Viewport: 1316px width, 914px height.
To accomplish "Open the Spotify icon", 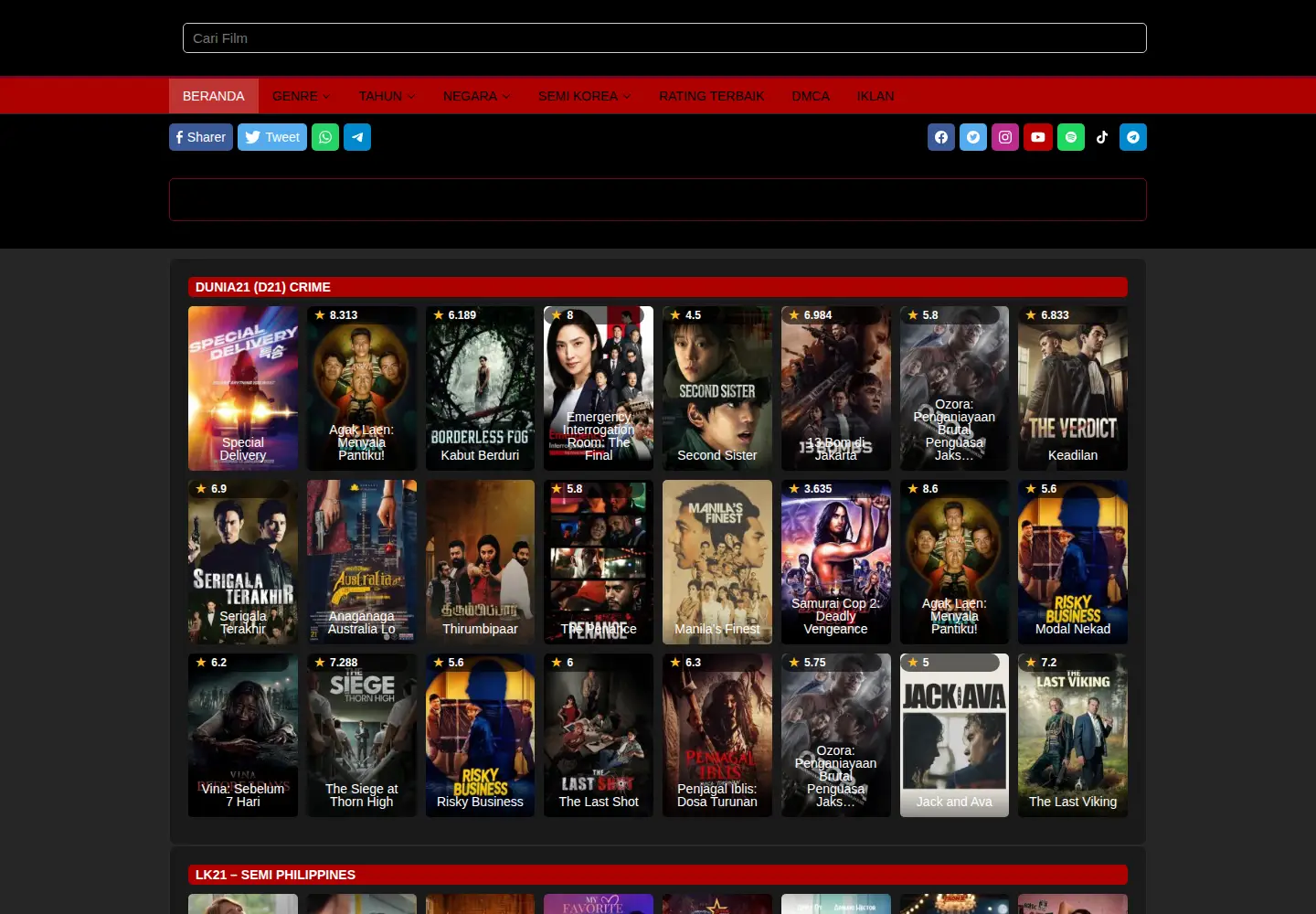I will (x=1071, y=137).
